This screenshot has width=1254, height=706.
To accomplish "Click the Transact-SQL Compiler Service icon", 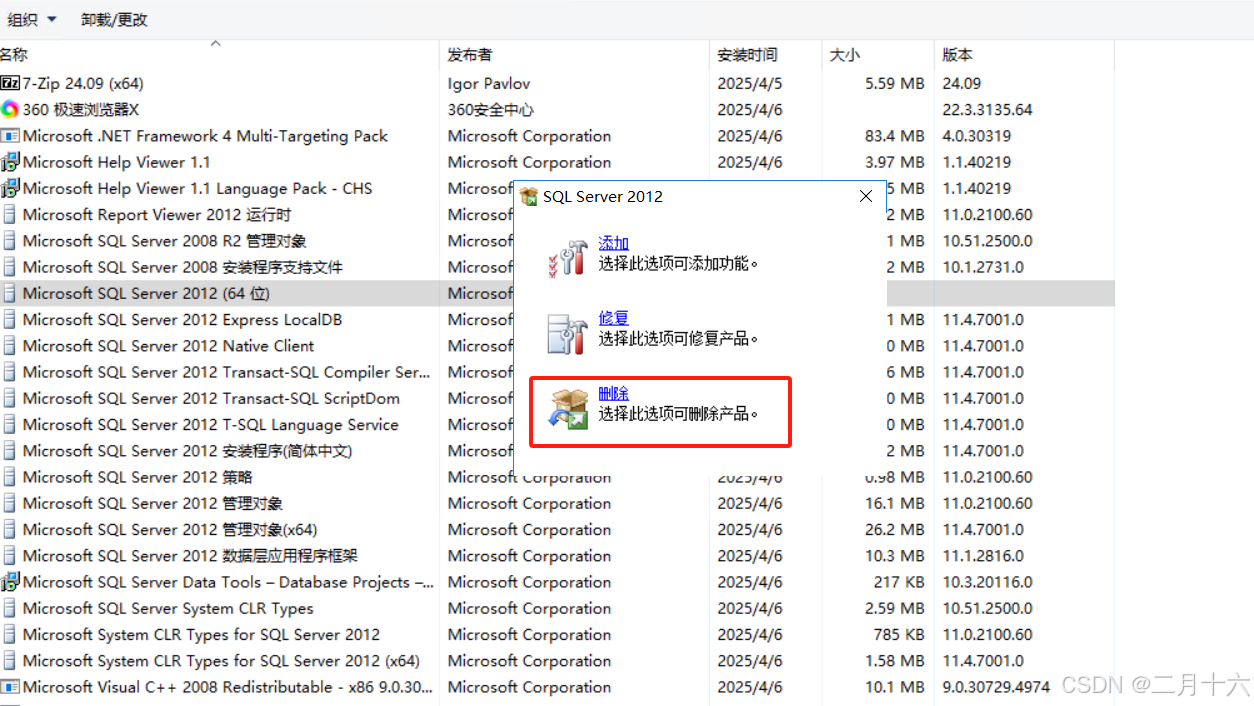I will click(10, 372).
